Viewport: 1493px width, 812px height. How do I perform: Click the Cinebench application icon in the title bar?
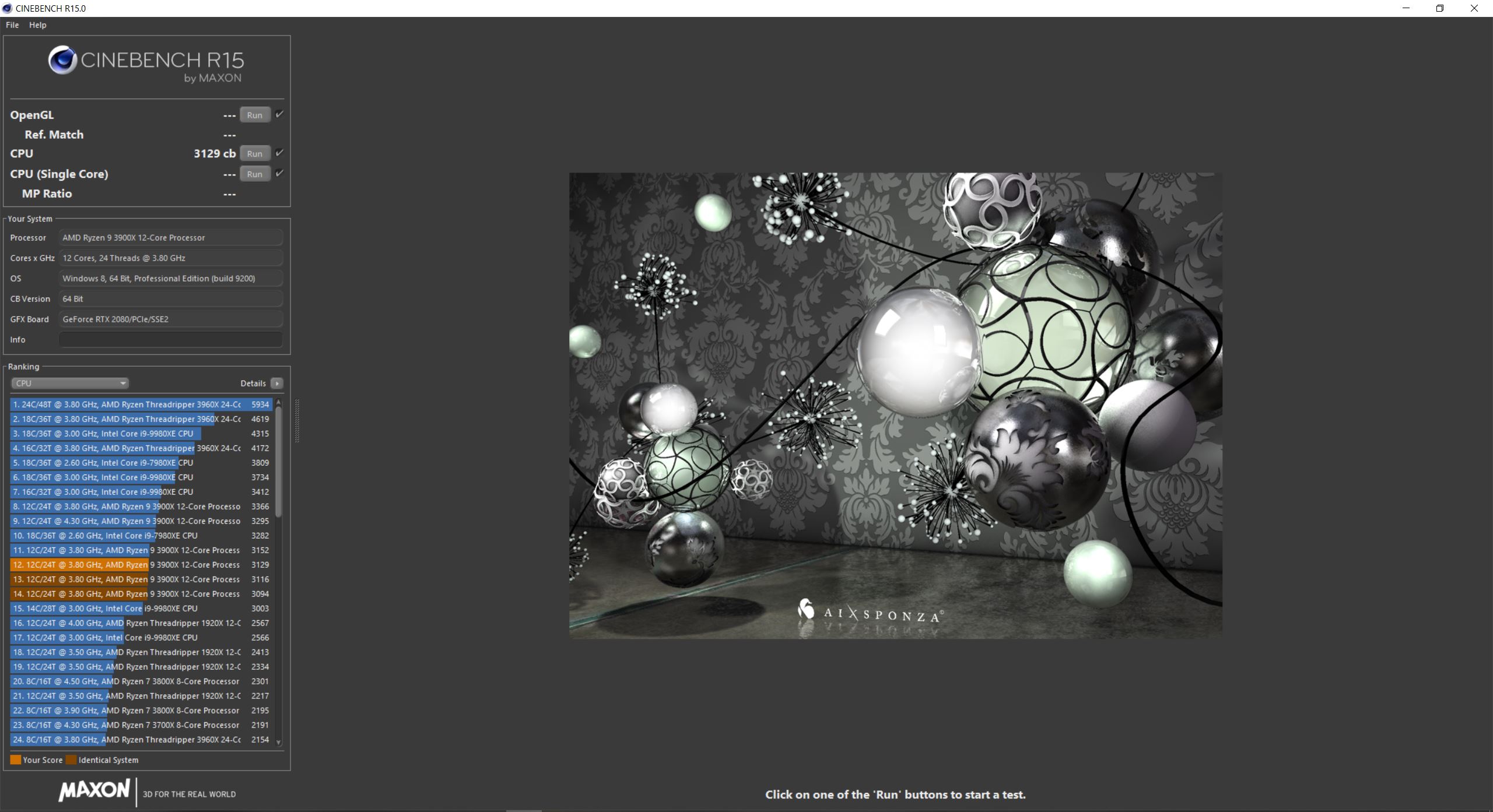pos(7,8)
